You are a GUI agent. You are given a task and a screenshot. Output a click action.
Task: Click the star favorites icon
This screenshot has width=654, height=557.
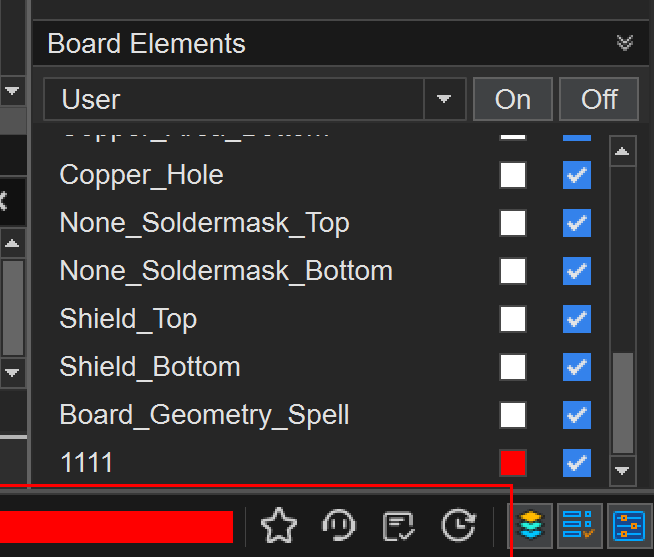coord(279,525)
